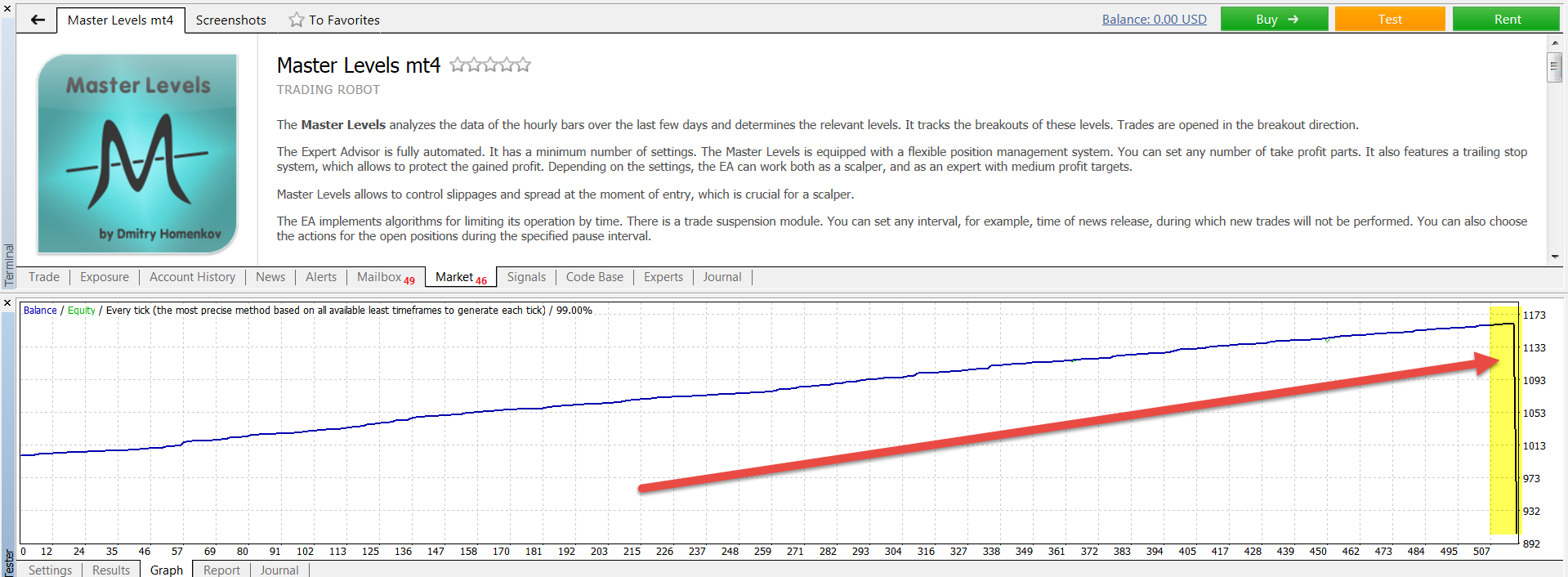Open the Tester Report tab
This screenshot has width=1568, height=577.
coord(221,570)
